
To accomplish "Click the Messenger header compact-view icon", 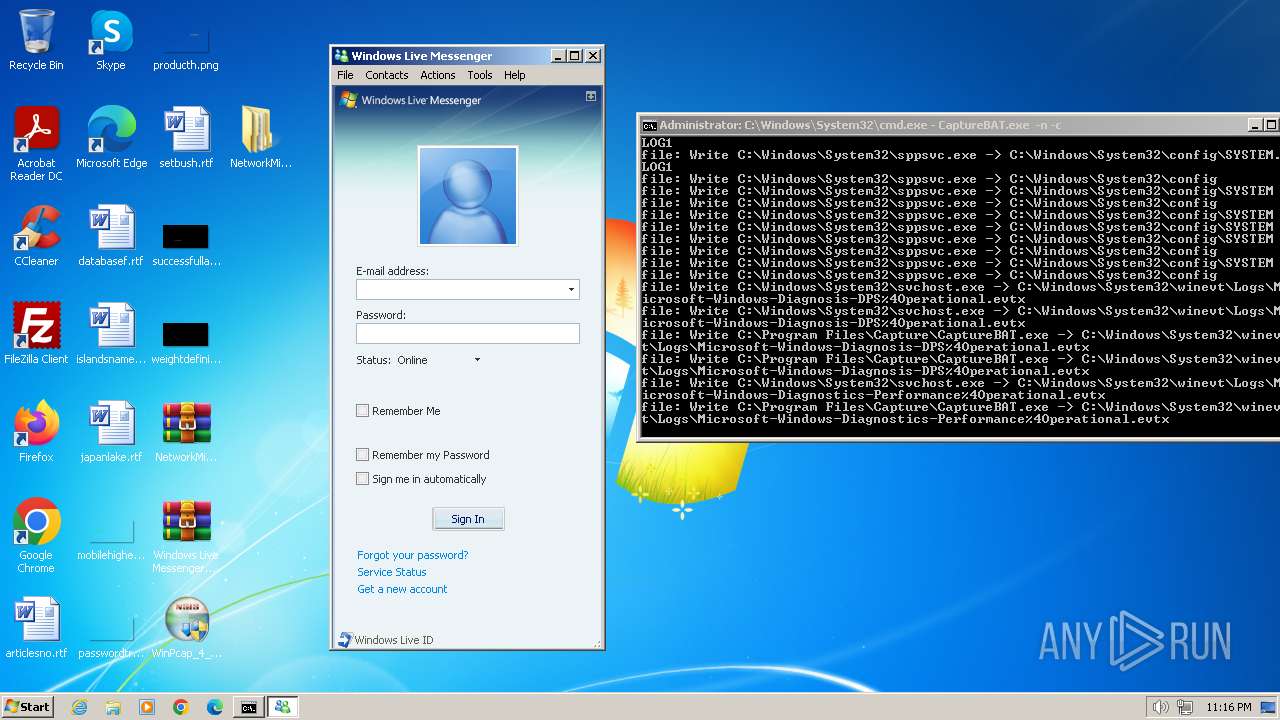I will pos(591,96).
